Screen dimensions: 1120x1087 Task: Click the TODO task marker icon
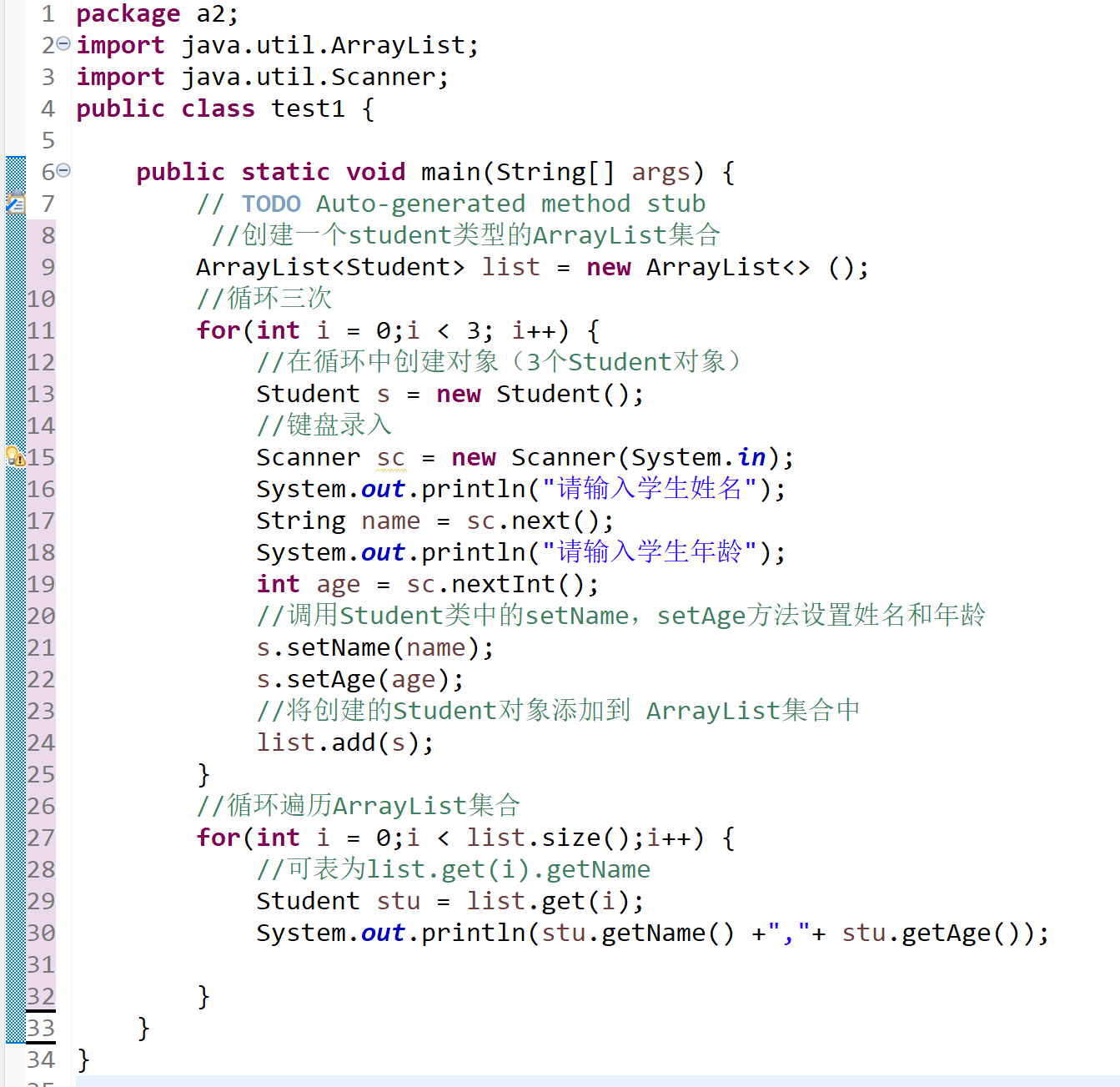click(x=15, y=204)
